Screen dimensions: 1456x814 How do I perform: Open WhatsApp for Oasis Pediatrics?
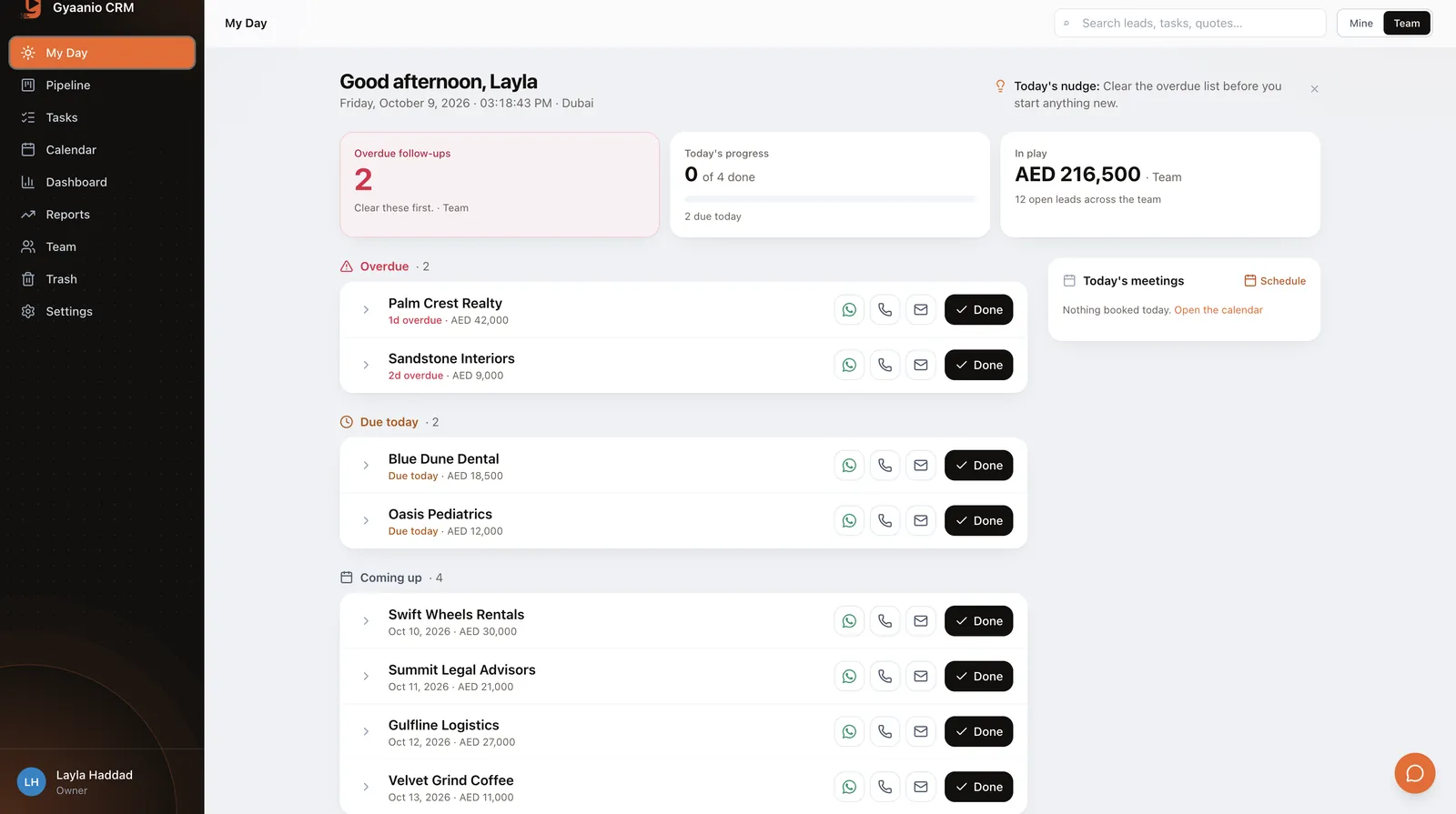pos(849,521)
